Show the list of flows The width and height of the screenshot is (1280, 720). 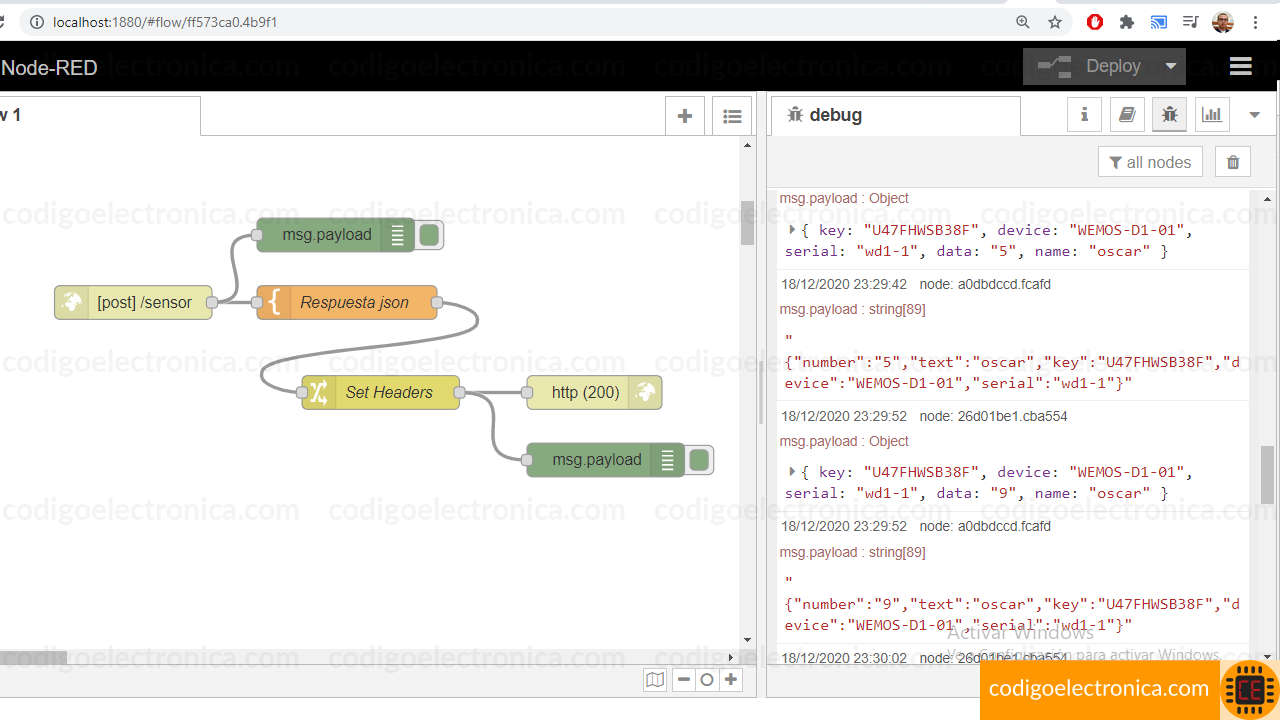[732, 116]
